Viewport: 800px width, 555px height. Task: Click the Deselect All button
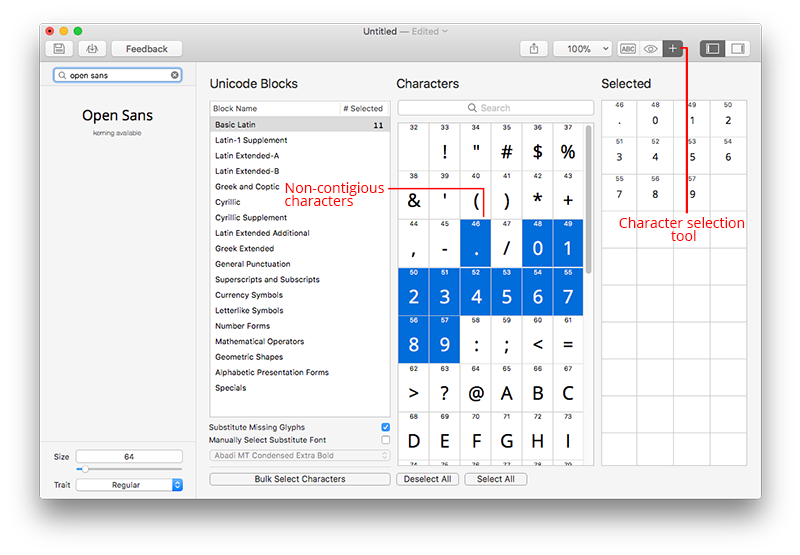(x=429, y=479)
